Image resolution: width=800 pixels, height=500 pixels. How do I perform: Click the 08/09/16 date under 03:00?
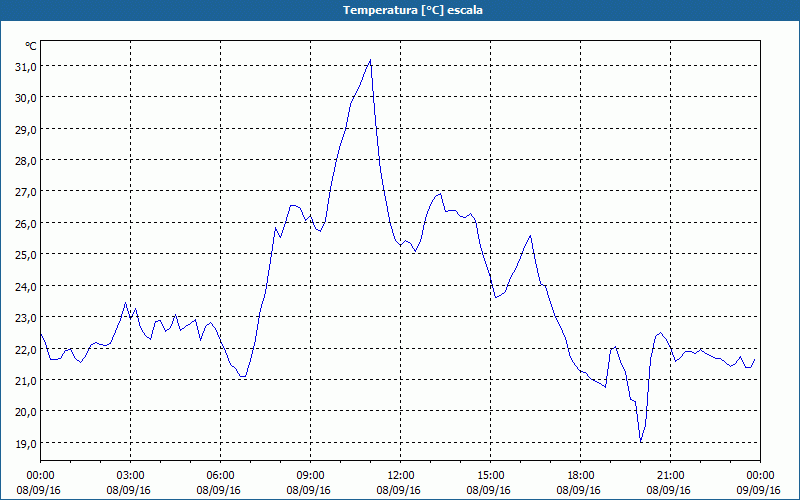click(129, 490)
